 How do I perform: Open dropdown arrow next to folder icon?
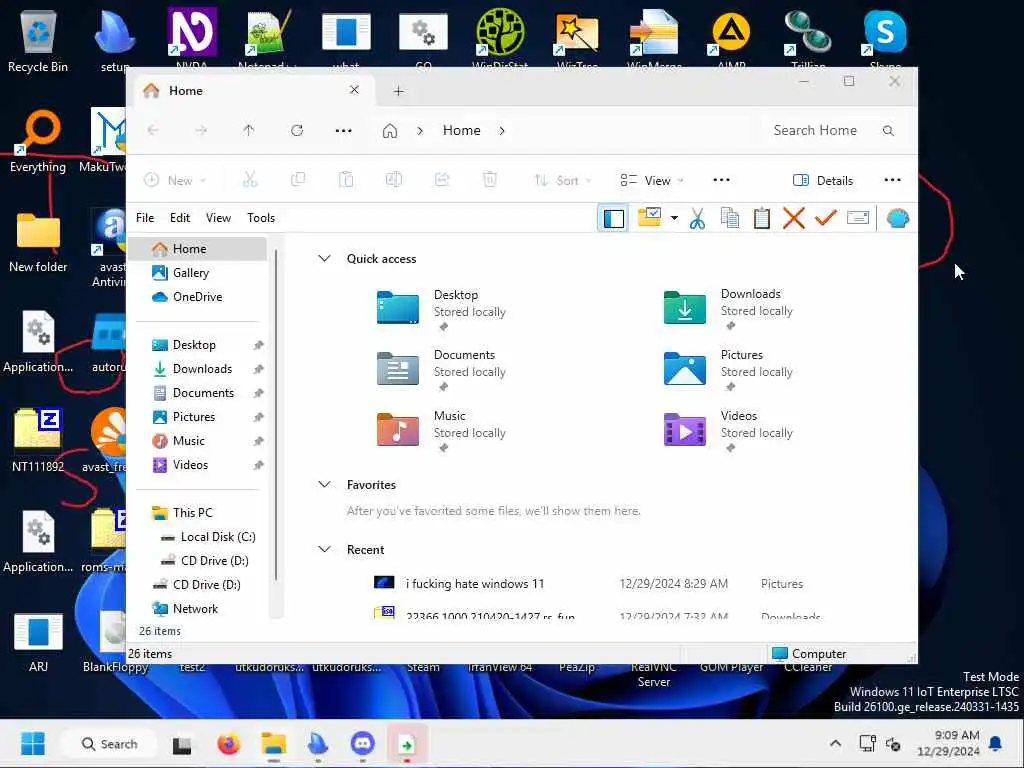coord(674,218)
